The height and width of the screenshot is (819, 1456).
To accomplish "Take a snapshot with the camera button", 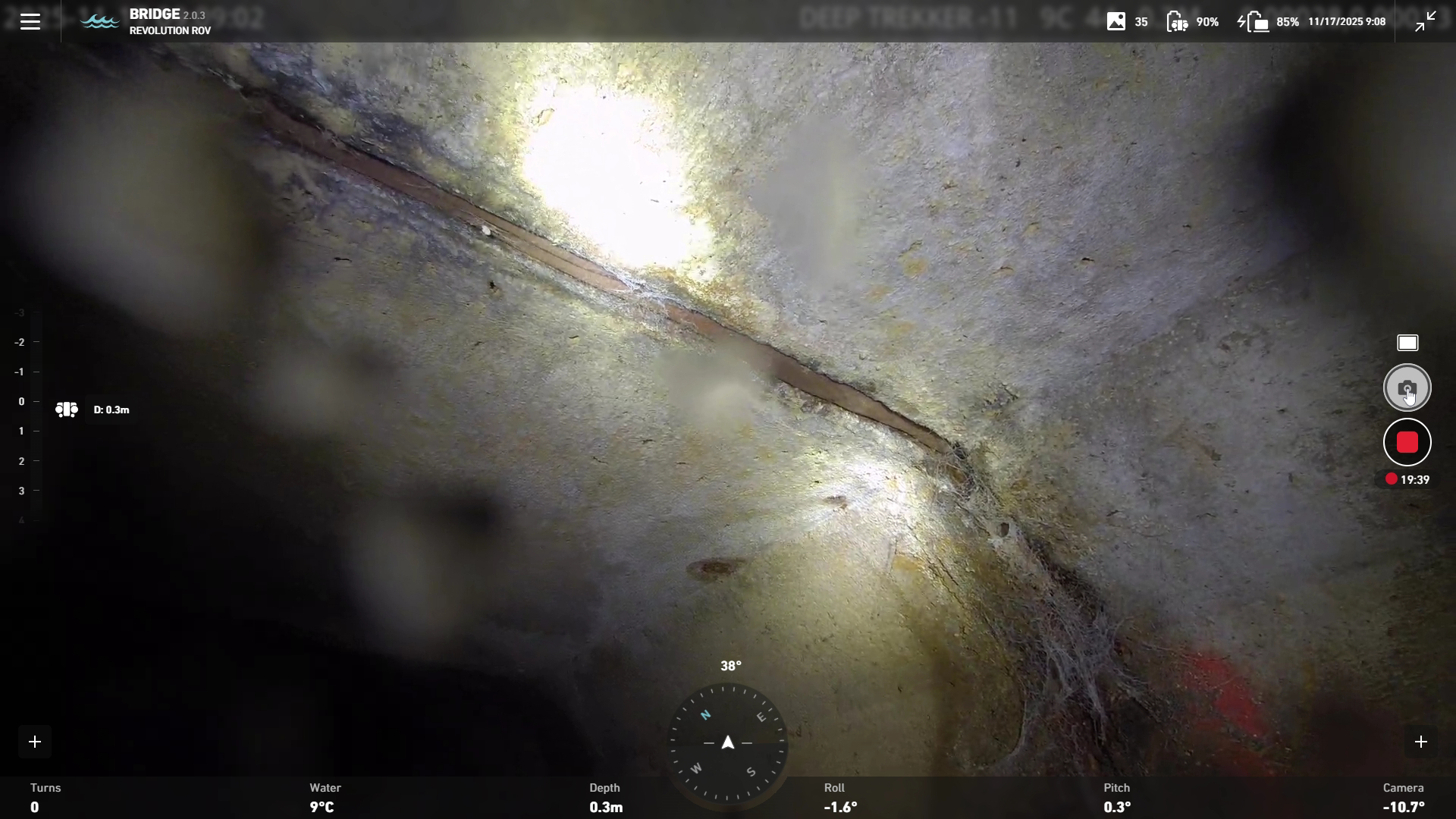I will (1407, 388).
